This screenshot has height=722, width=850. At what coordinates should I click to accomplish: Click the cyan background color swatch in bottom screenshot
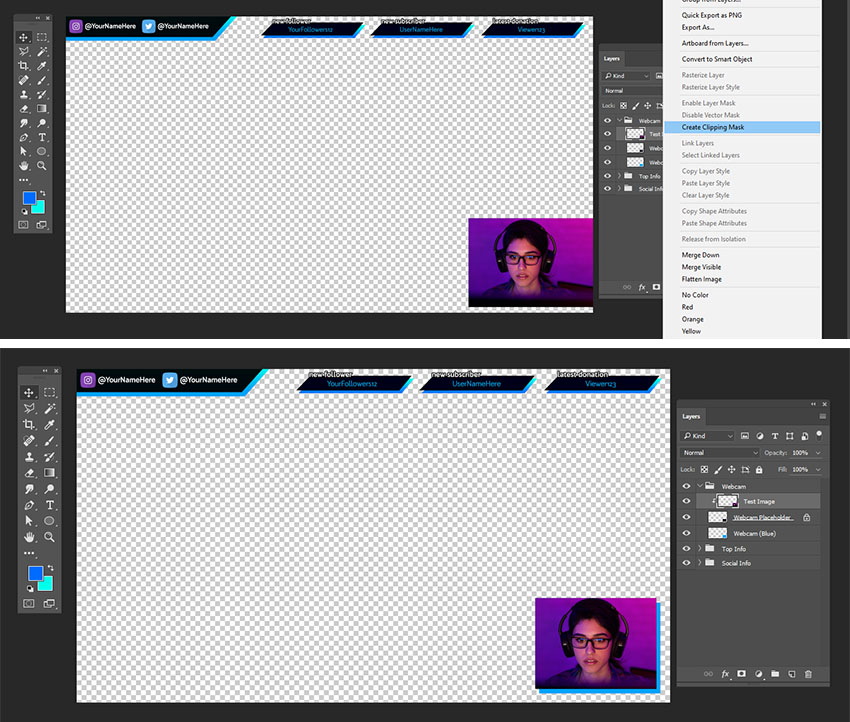click(48, 585)
